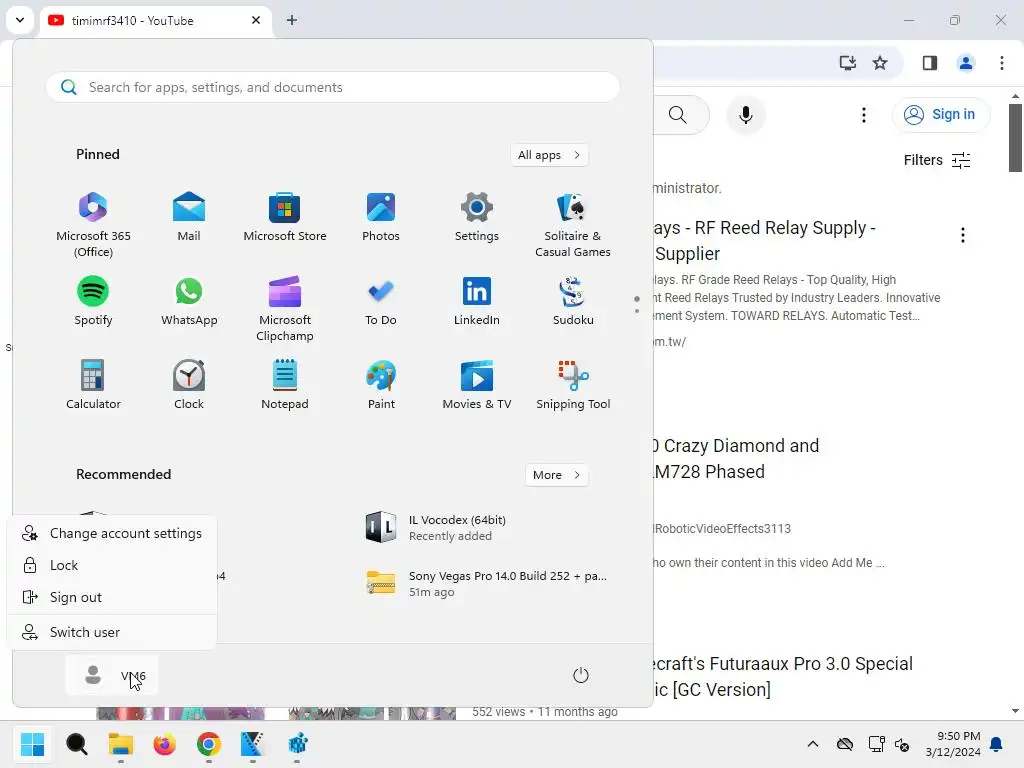Click YouTube voice search microphone
Screen dimensions: 1024x768
click(x=745, y=115)
